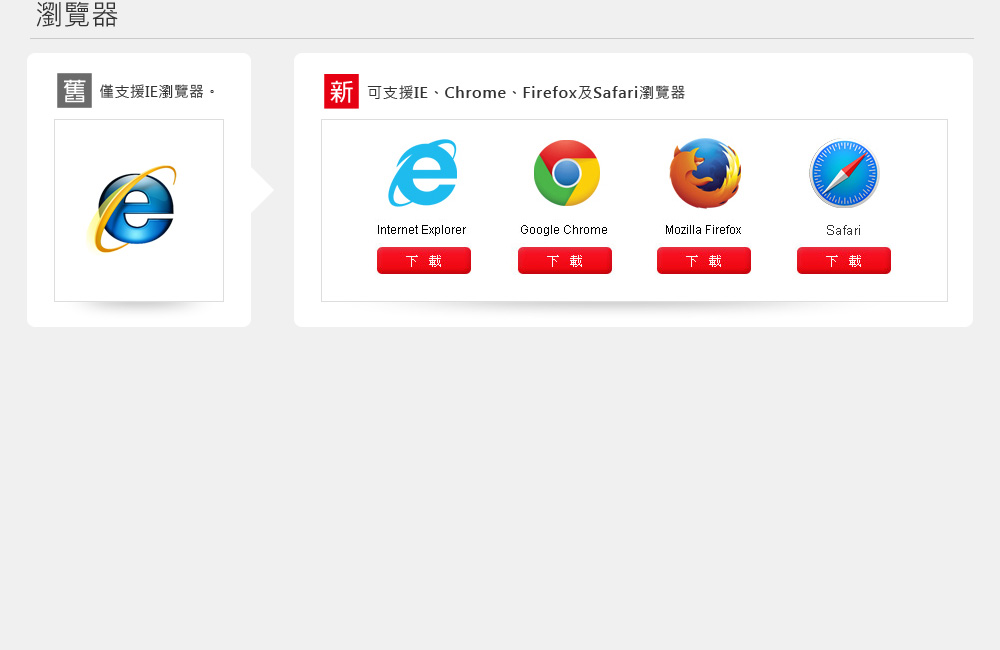Download Google Chrome with its 下載 button
Screen dimensions: 1000x650
point(564,261)
